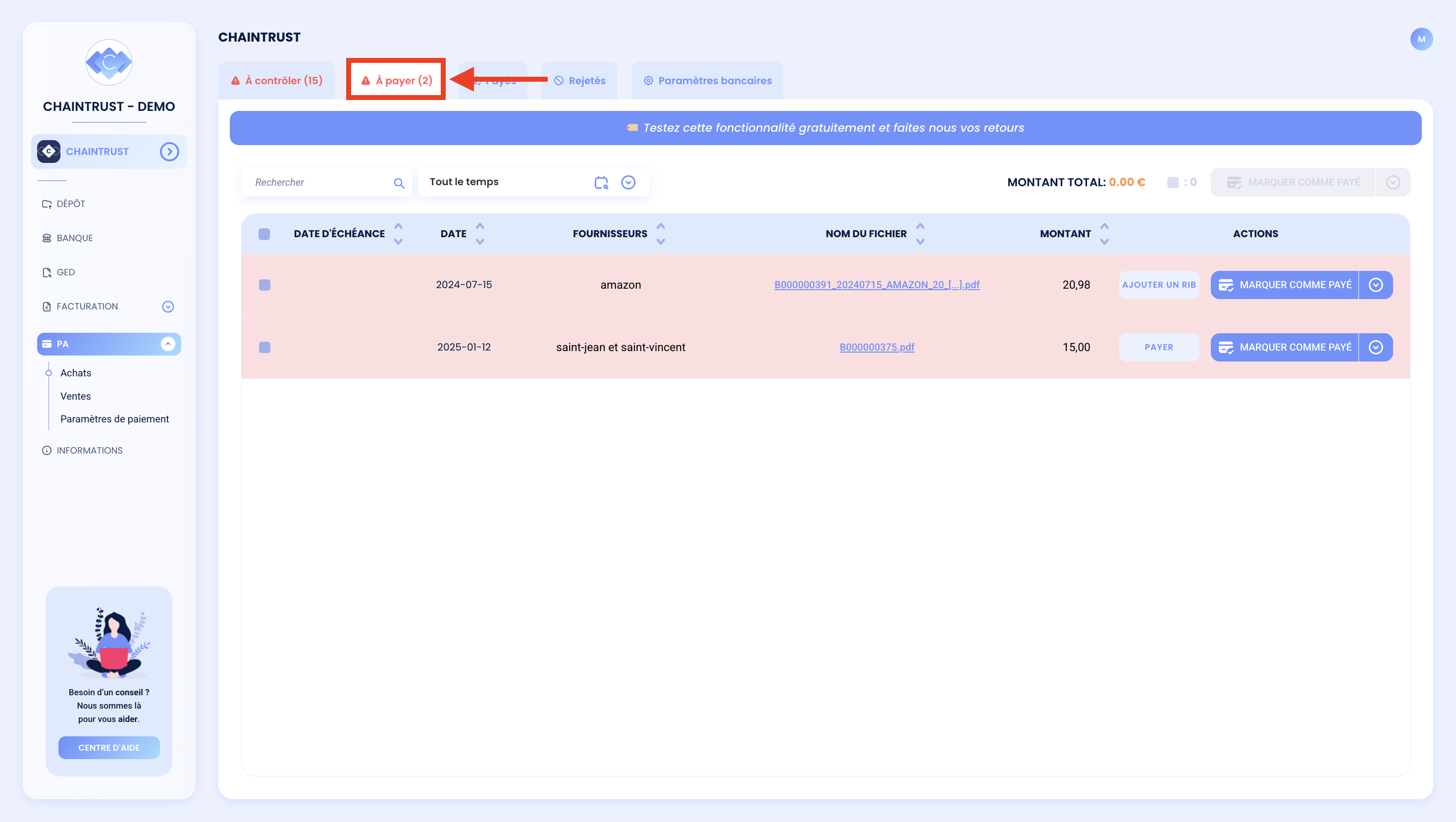The height and width of the screenshot is (822, 1456).
Task: Click the user avatar M icon
Action: point(1421,39)
